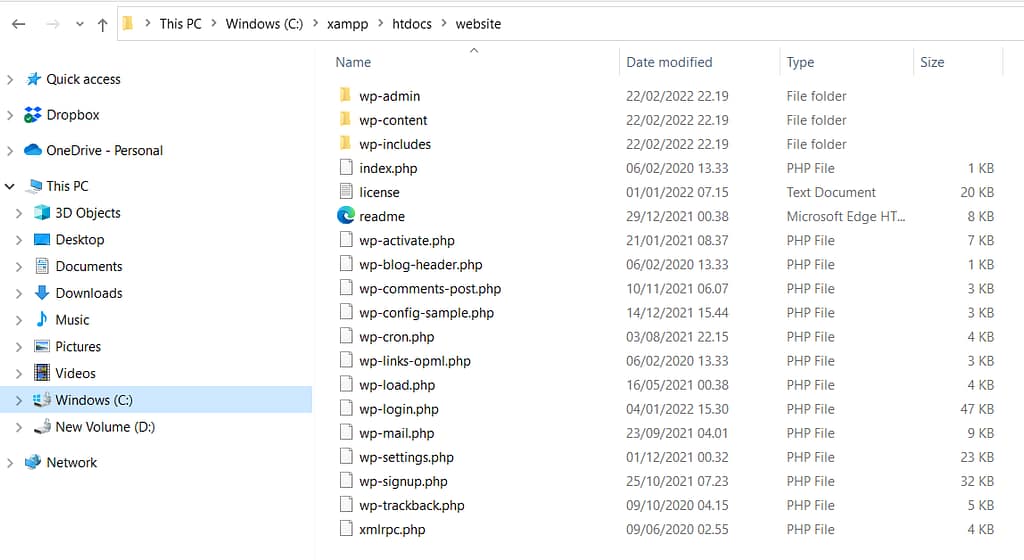Click the license text document icon
The width and height of the screenshot is (1024, 560).
coord(346,192)
